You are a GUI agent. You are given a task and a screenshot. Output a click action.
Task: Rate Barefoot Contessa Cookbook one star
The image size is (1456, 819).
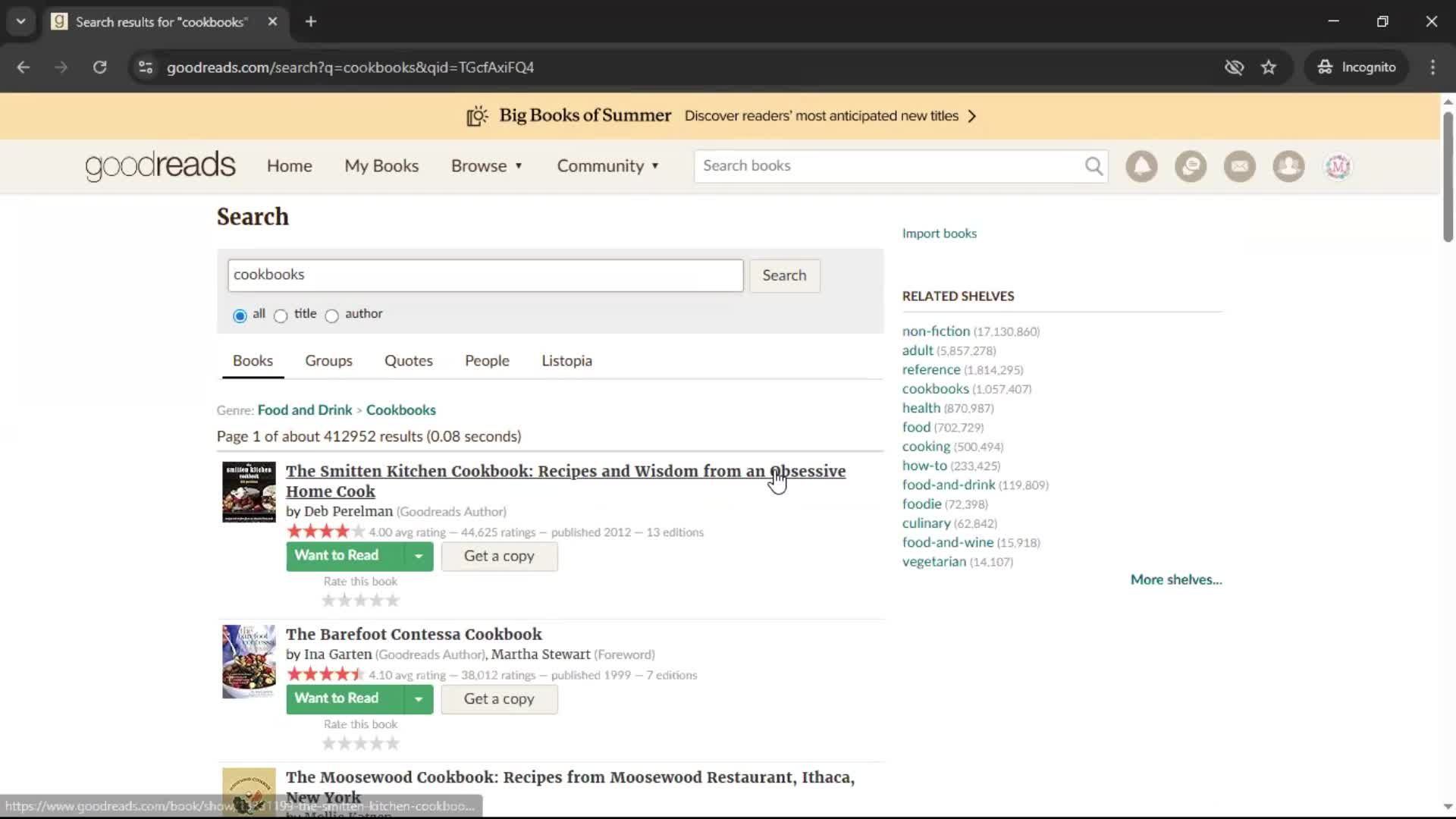click(x=328, y=744)
